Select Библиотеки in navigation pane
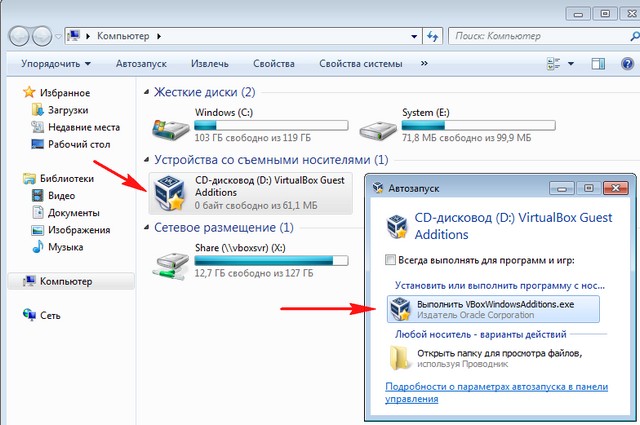The width and height of the screenshot is (640, 425). pyautogui.click(x=67, y=178)
